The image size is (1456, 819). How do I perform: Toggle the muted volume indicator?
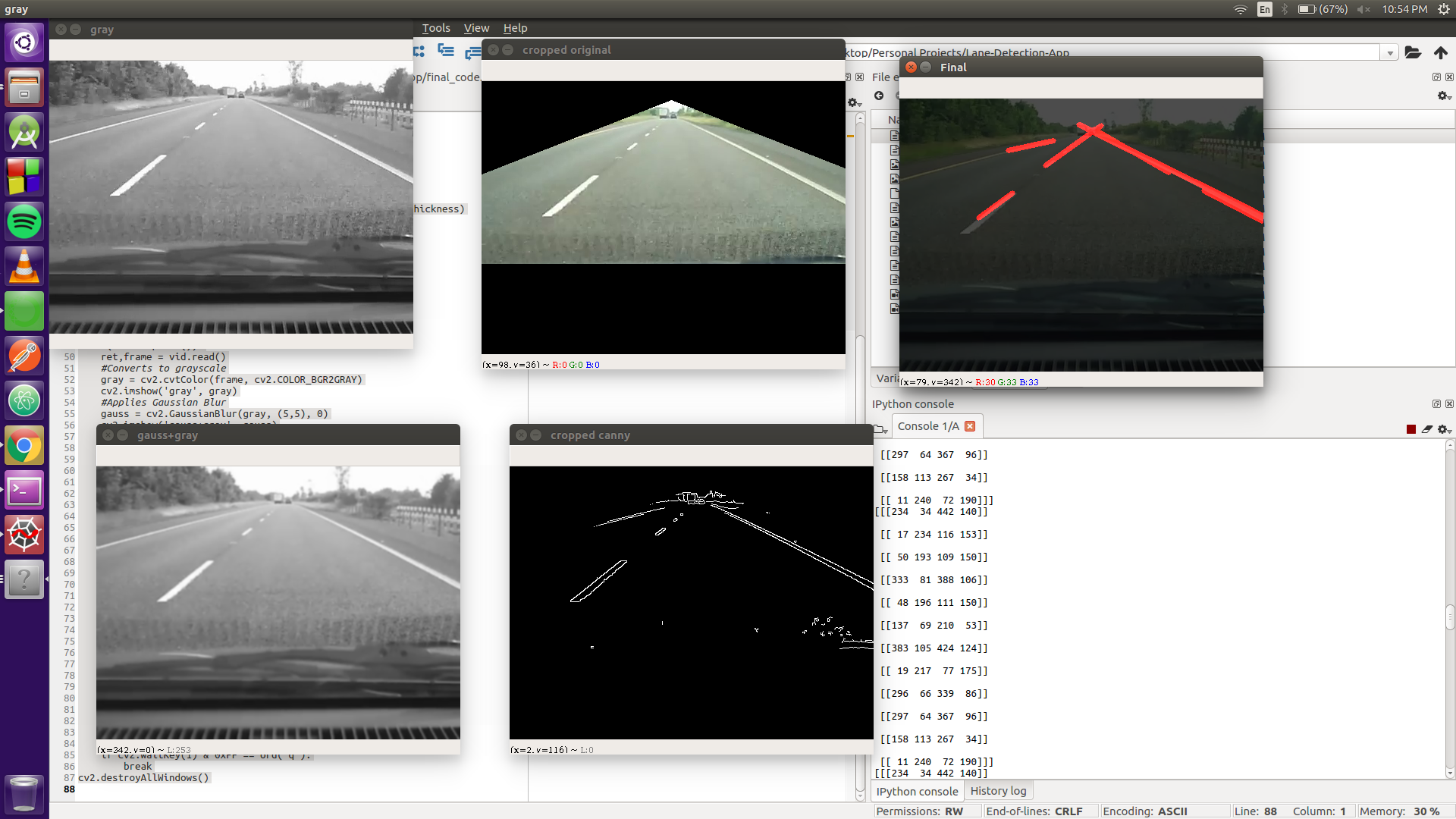pos(1363,9)
